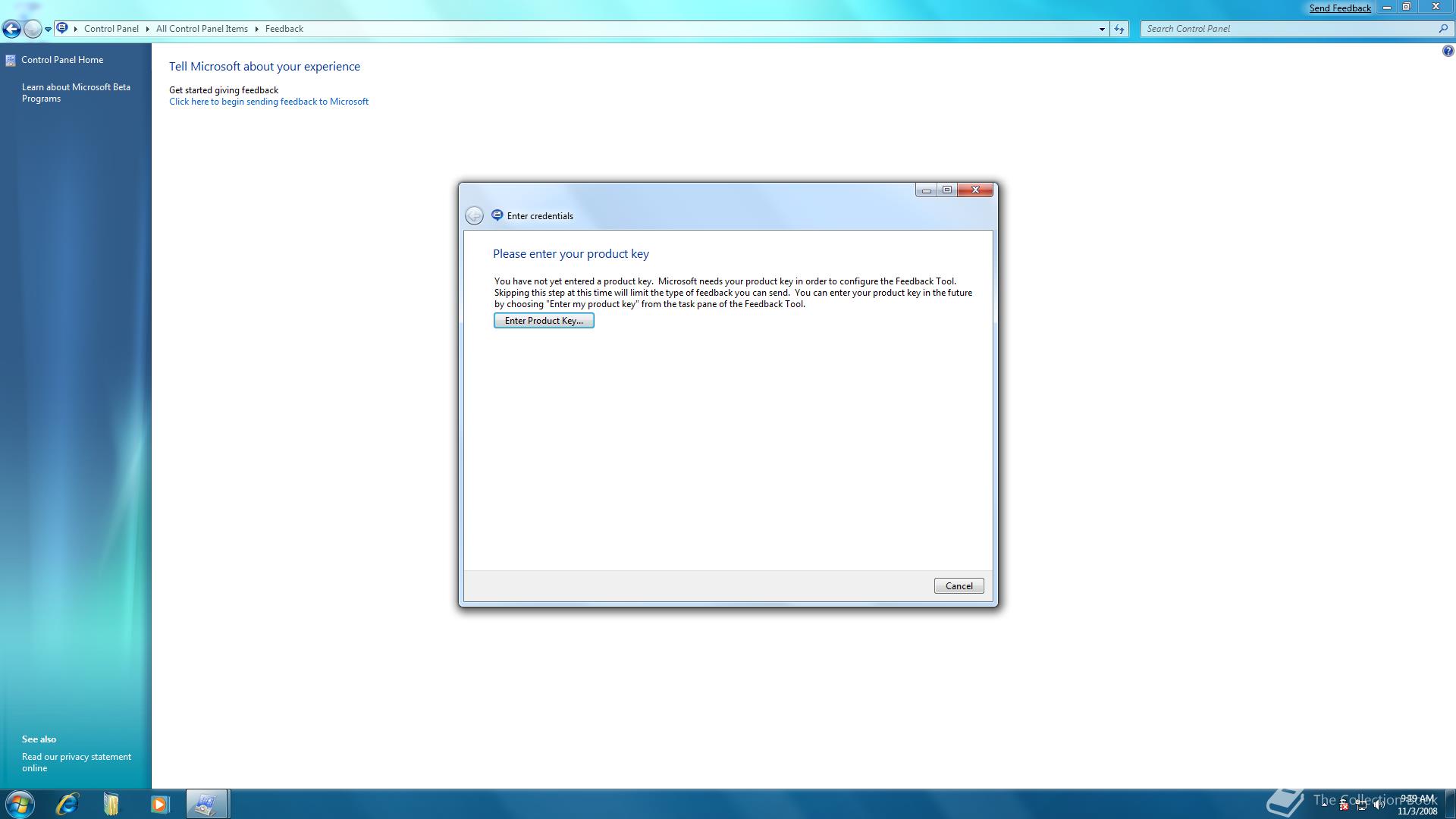The image size is (1456, 819).
Task: Select All Control Panel Items breadcrumb
Action: 202,29
